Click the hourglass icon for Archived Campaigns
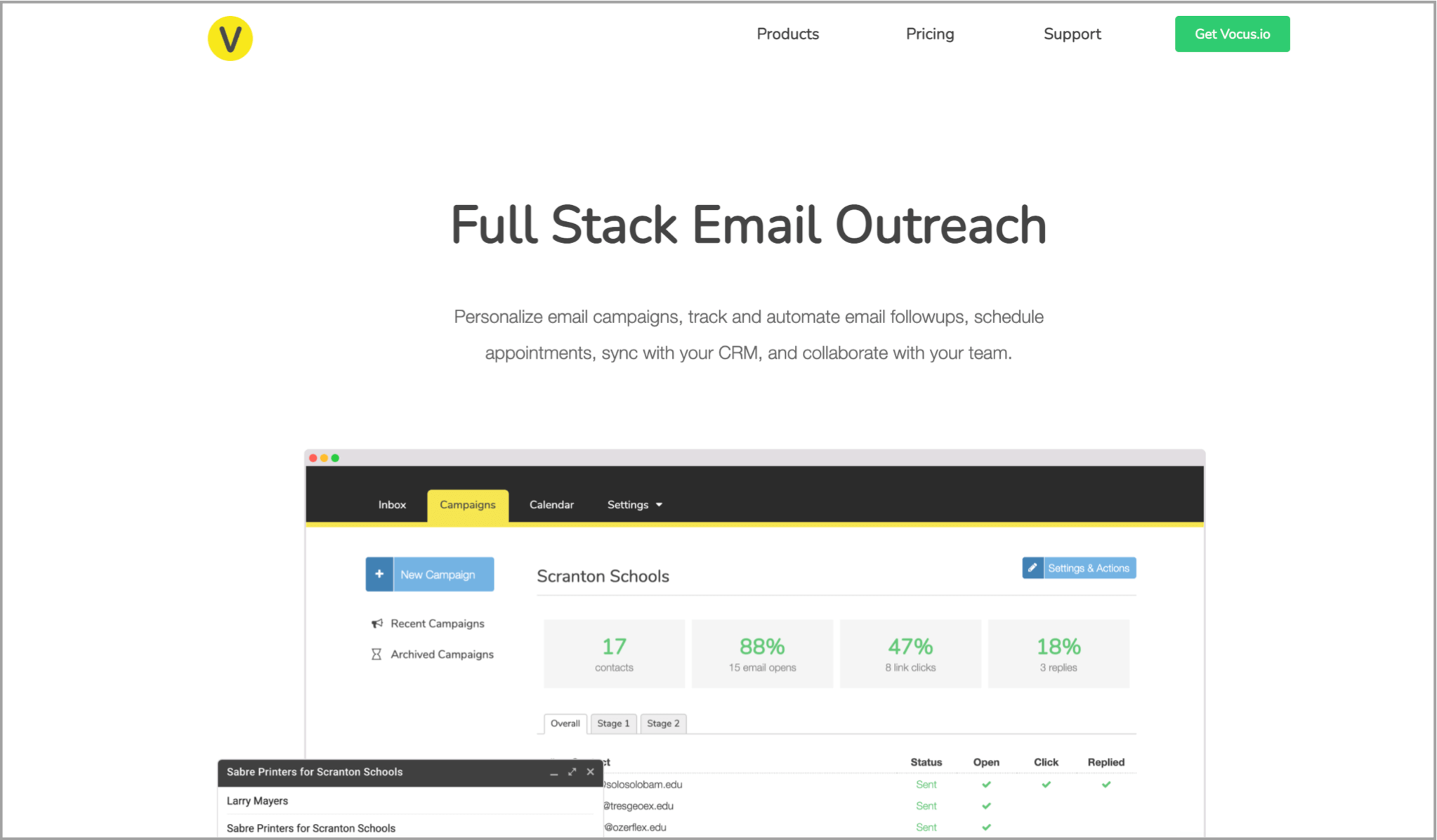The height and width of the screenshot is (840, 1437). 376,654
